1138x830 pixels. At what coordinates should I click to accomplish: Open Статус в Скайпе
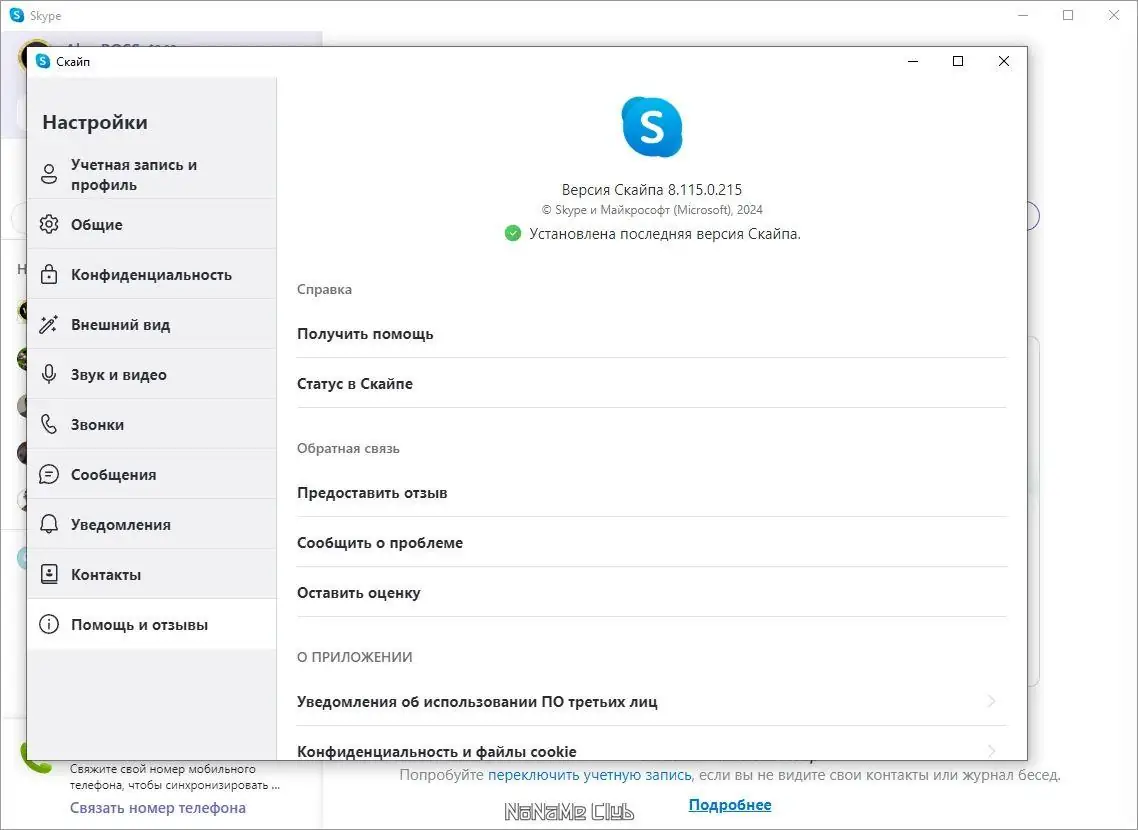click(x=652, y=384)
